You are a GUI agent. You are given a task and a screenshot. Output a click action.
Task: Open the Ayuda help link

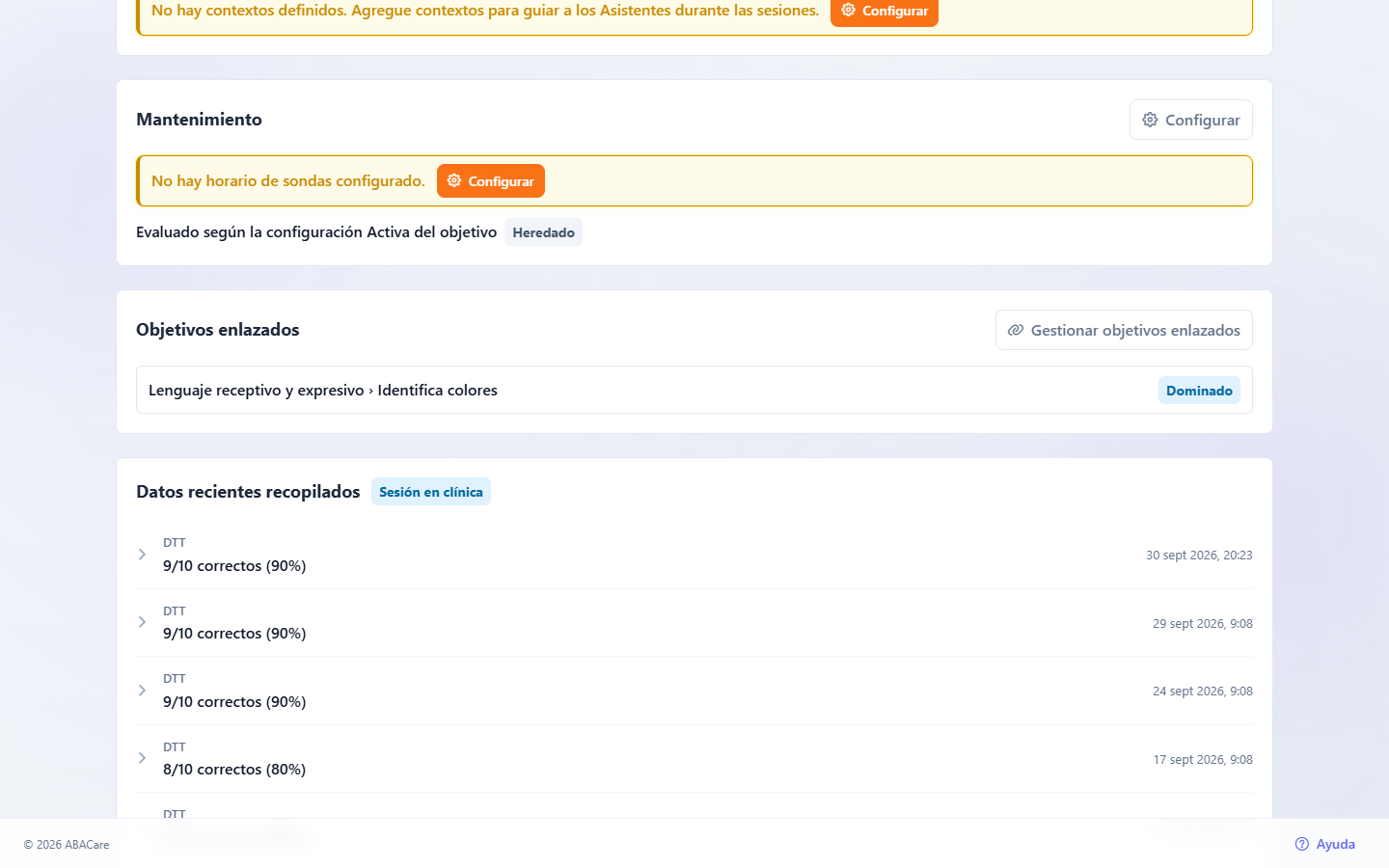1324,844
